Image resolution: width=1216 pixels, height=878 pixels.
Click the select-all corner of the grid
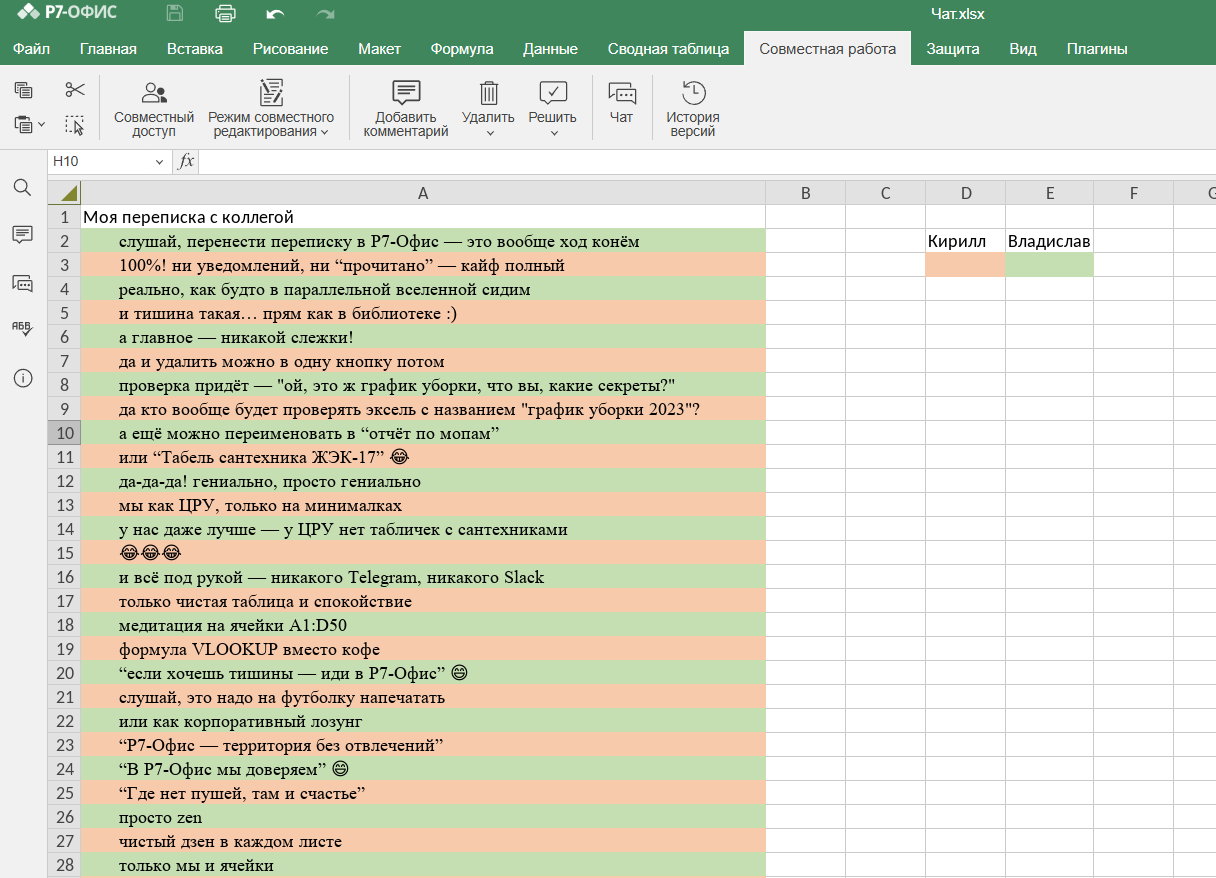(65, 193)
